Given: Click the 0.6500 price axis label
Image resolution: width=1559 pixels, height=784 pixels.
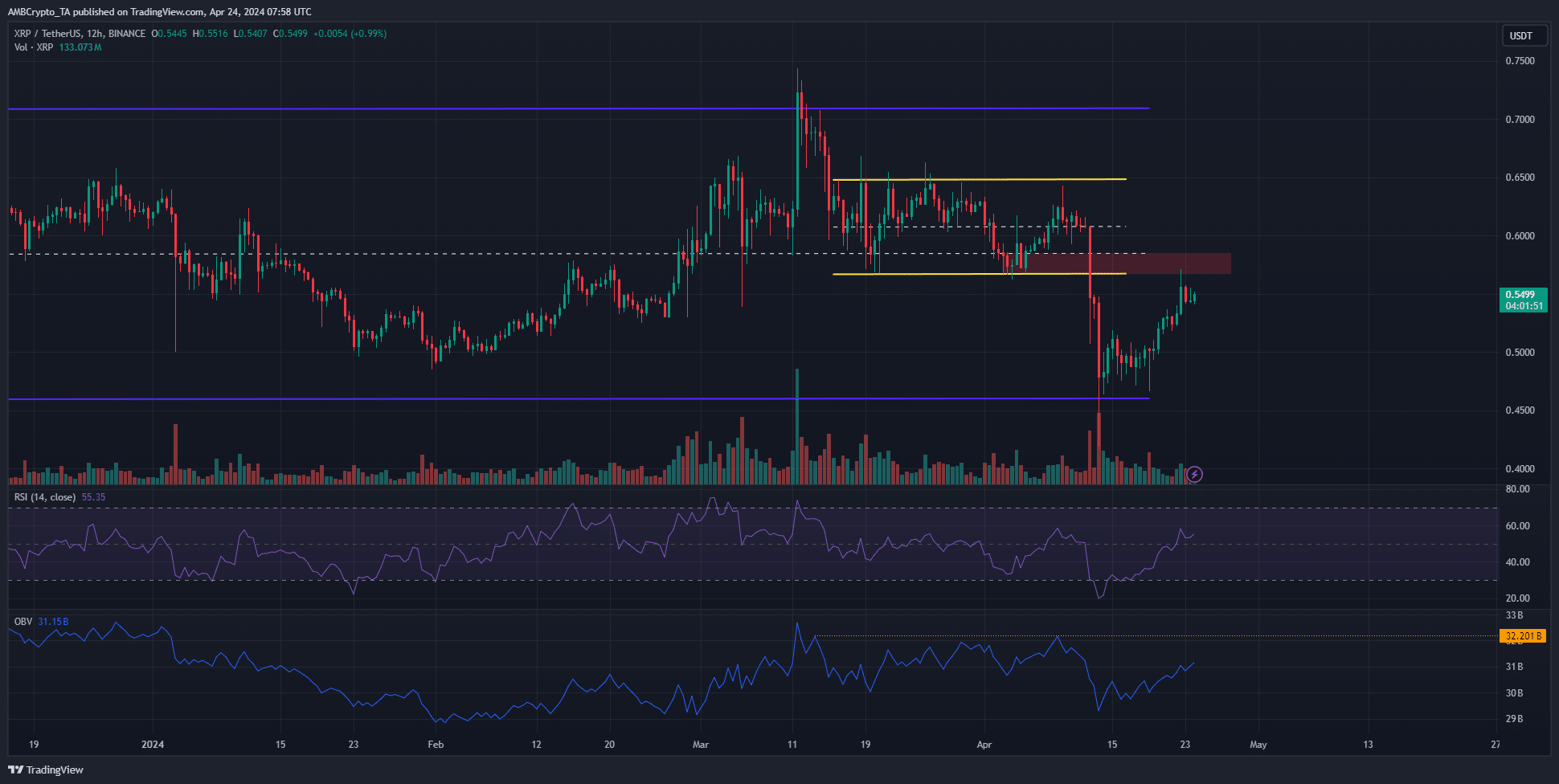Looking at the screenshot, I should [x=1520, y=178].
